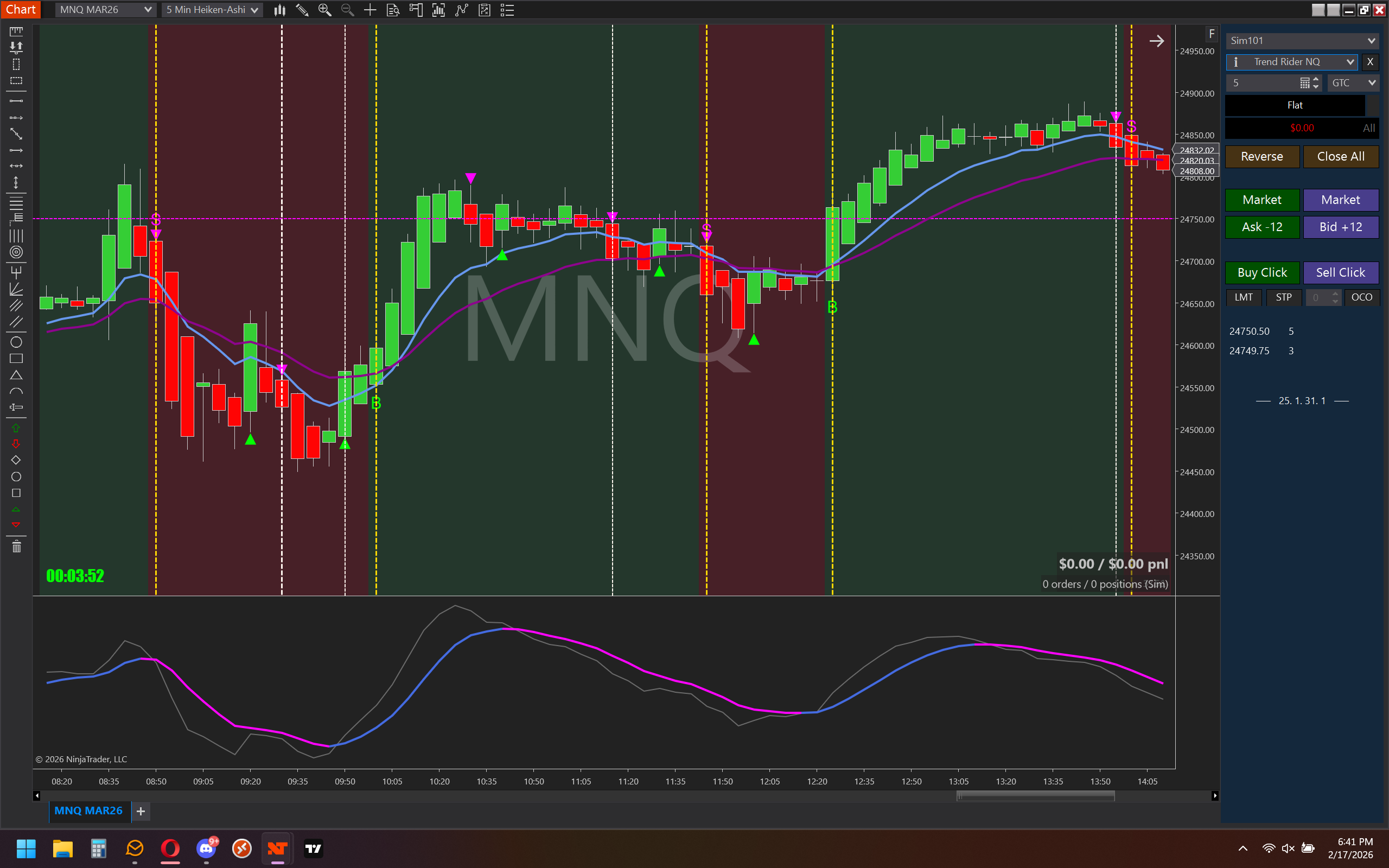Toggle the LMT order type button

point(1243,297)
